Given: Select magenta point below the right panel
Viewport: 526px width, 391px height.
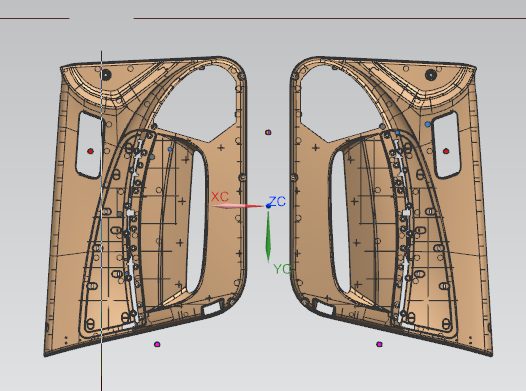Looking at the screenshot, I should (x=379, y=344).
